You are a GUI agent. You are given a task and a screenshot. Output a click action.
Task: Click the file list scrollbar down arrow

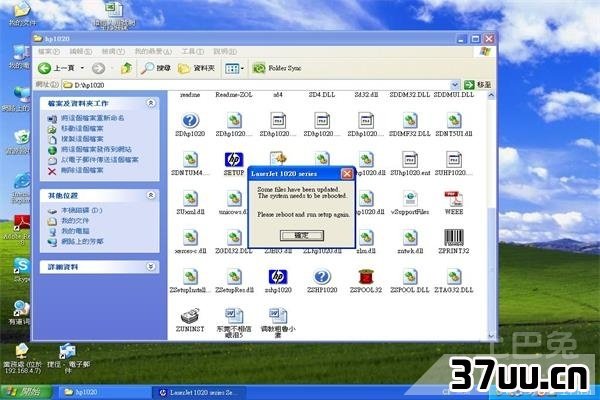[491, 336]
